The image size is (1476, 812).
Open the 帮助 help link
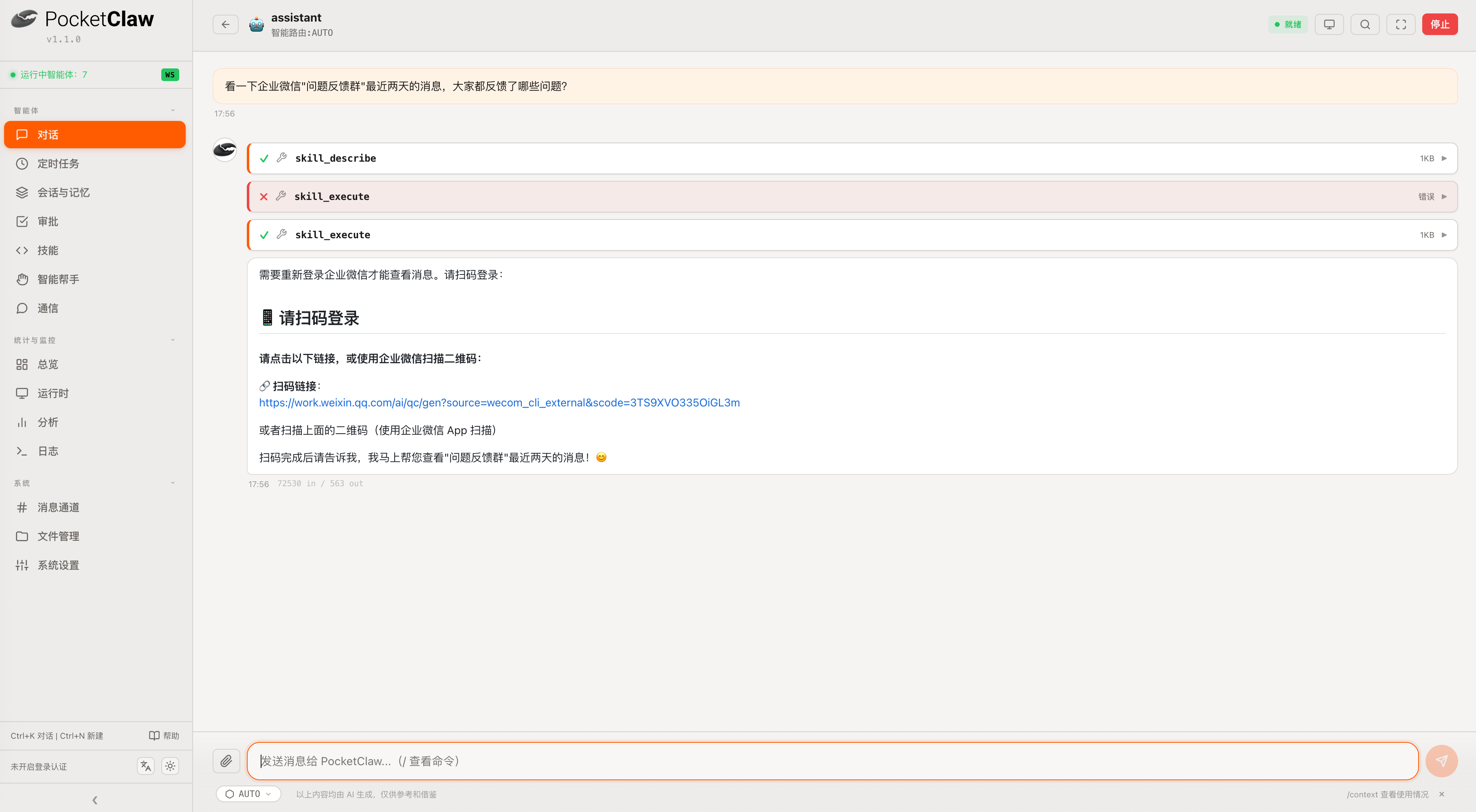point(164,736)
